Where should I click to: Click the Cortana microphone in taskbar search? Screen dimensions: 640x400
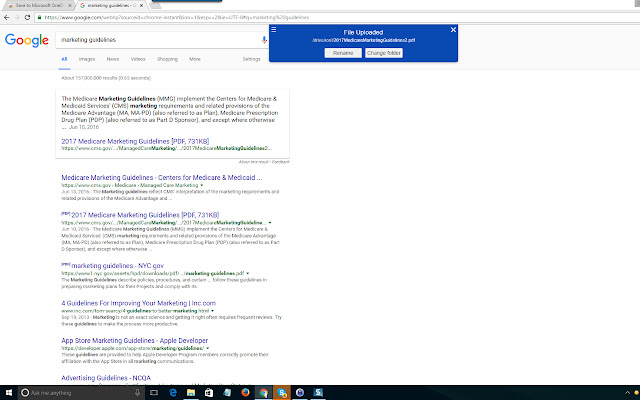(138, 393)
